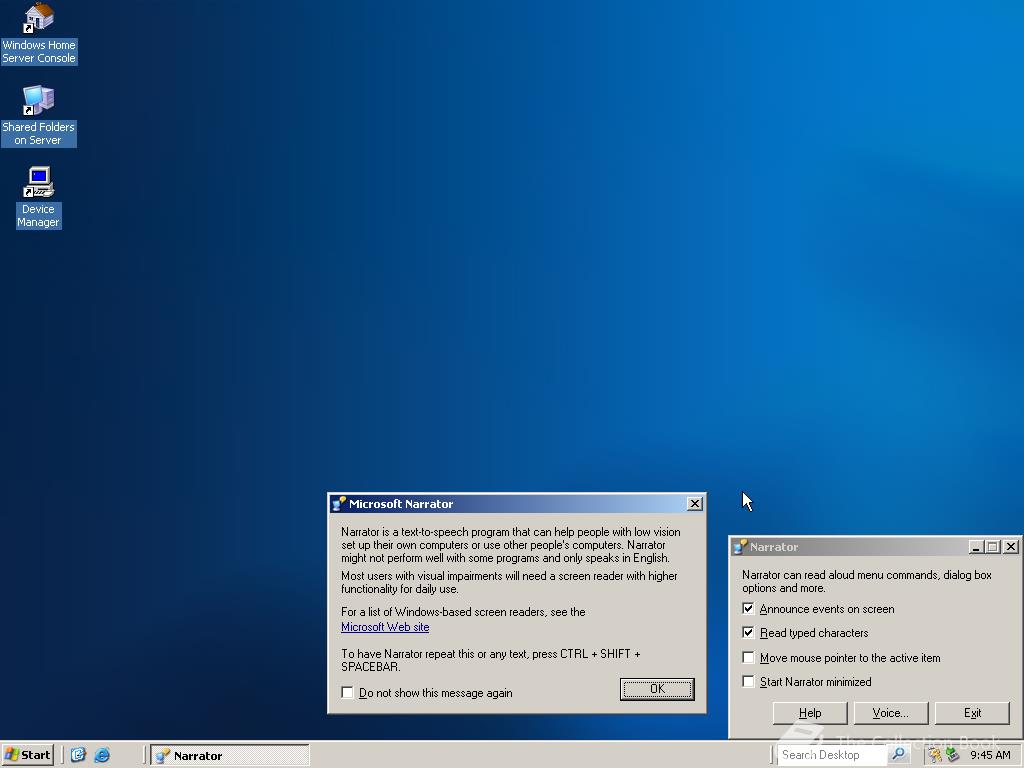Screen dimensions: 1024x768
Task: Click OK in Microsoft Narrator dialog
Action: tap(657, 689)
